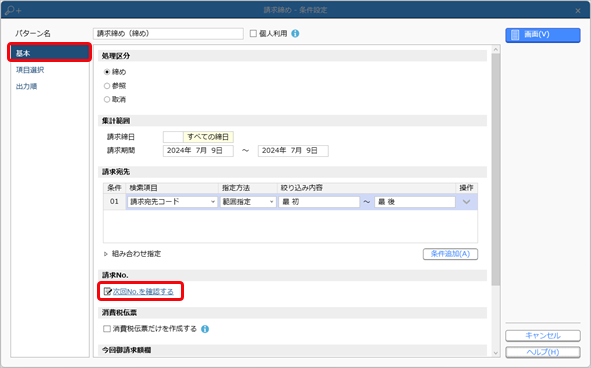Click the search-plus icon in title bar
591x368 pixels.
tap(13, 10)
